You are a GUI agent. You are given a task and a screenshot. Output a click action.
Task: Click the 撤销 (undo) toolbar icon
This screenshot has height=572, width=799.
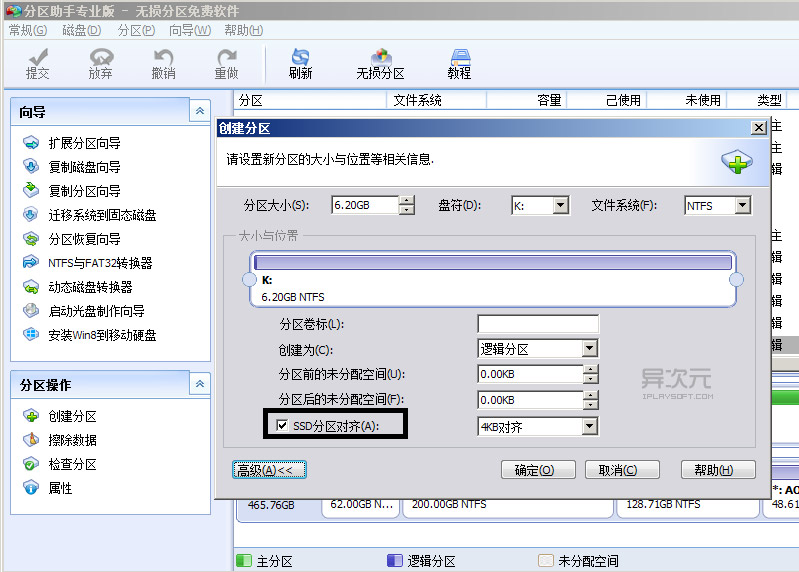pyautogui.click(x=164, y=64)
